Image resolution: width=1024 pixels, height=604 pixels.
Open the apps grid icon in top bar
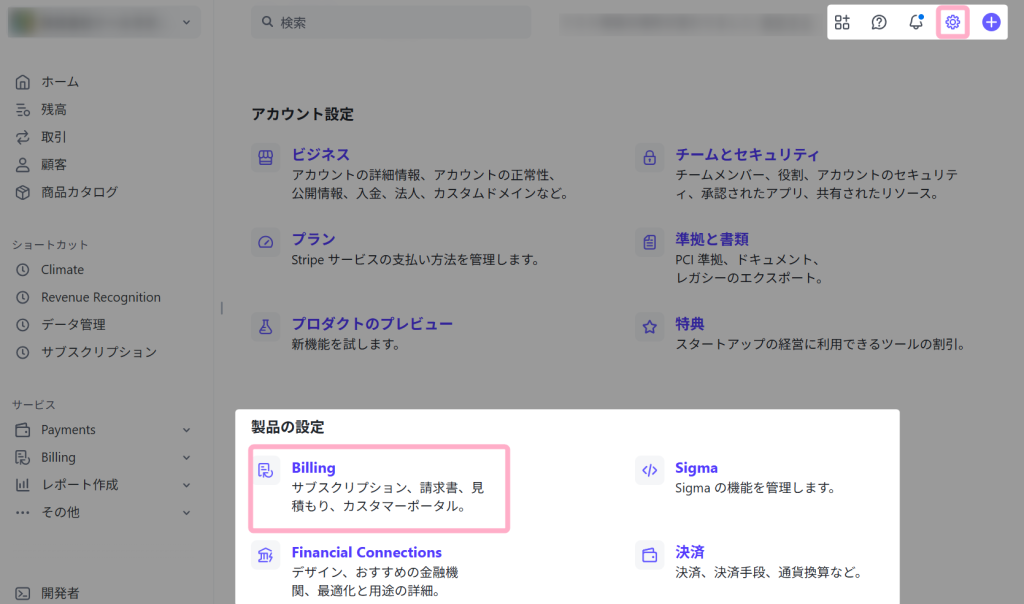pyautogui.click(x=842, y=22)
